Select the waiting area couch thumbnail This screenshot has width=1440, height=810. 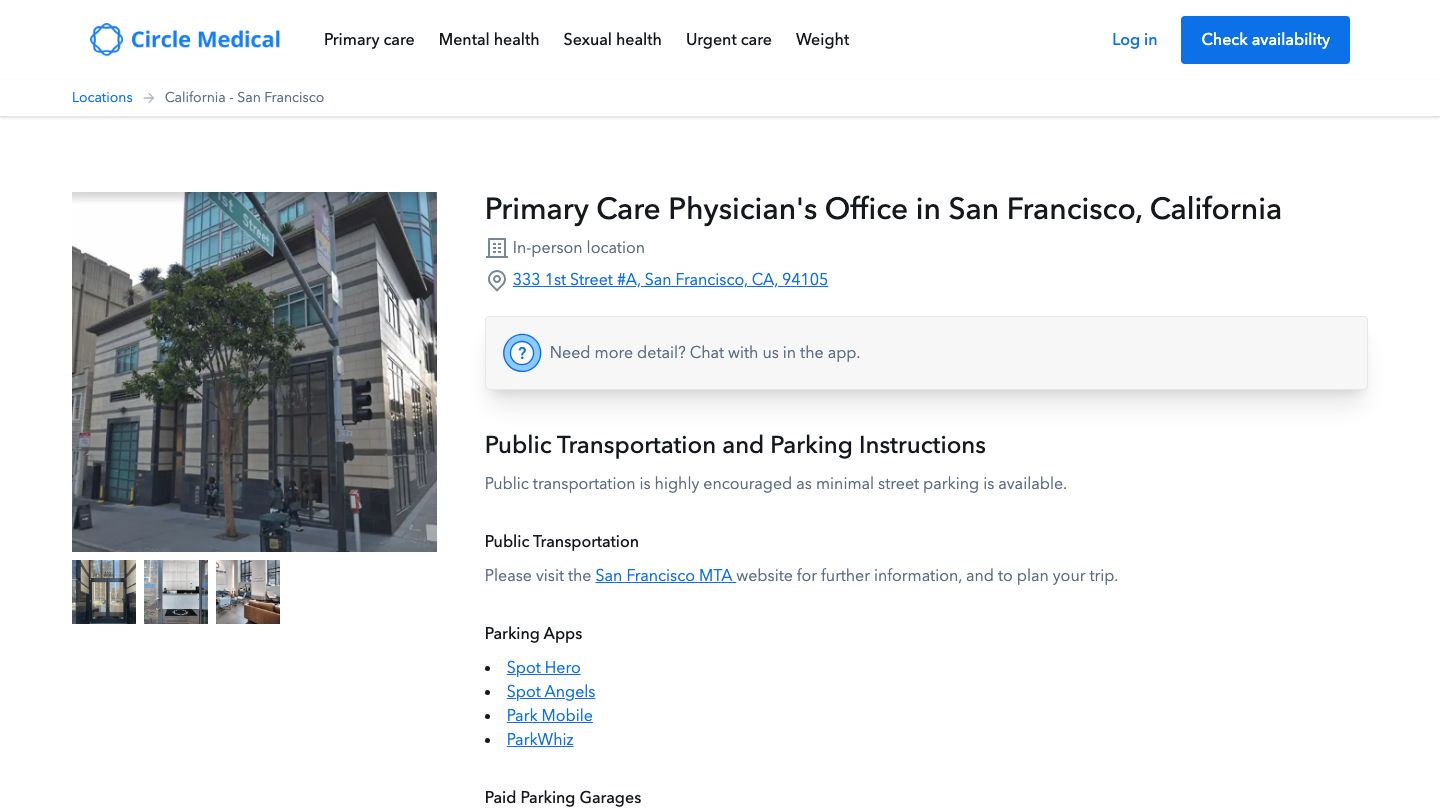tap(247, 591)
